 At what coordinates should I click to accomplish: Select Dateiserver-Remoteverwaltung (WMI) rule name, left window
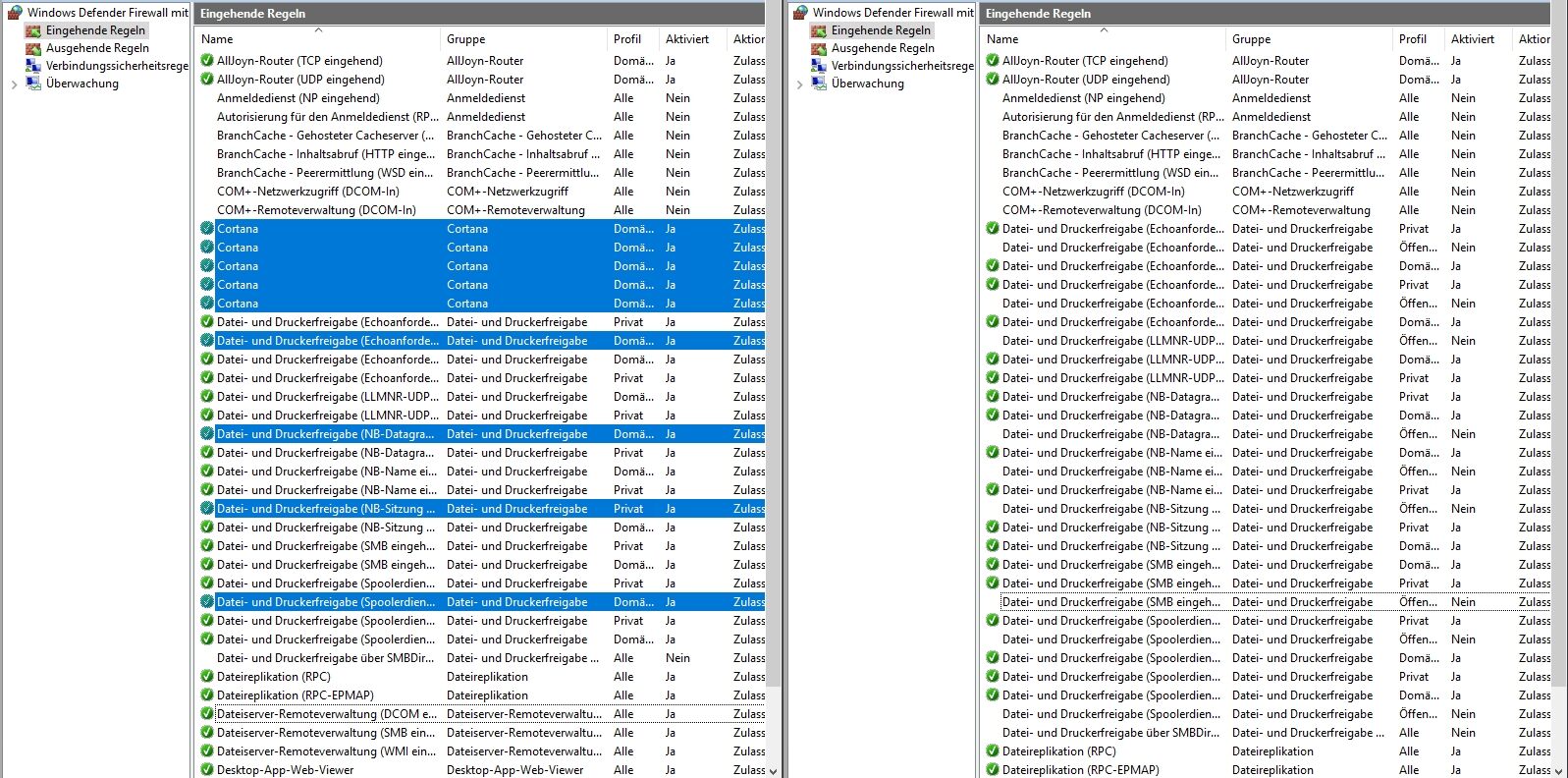coord(326,751)
